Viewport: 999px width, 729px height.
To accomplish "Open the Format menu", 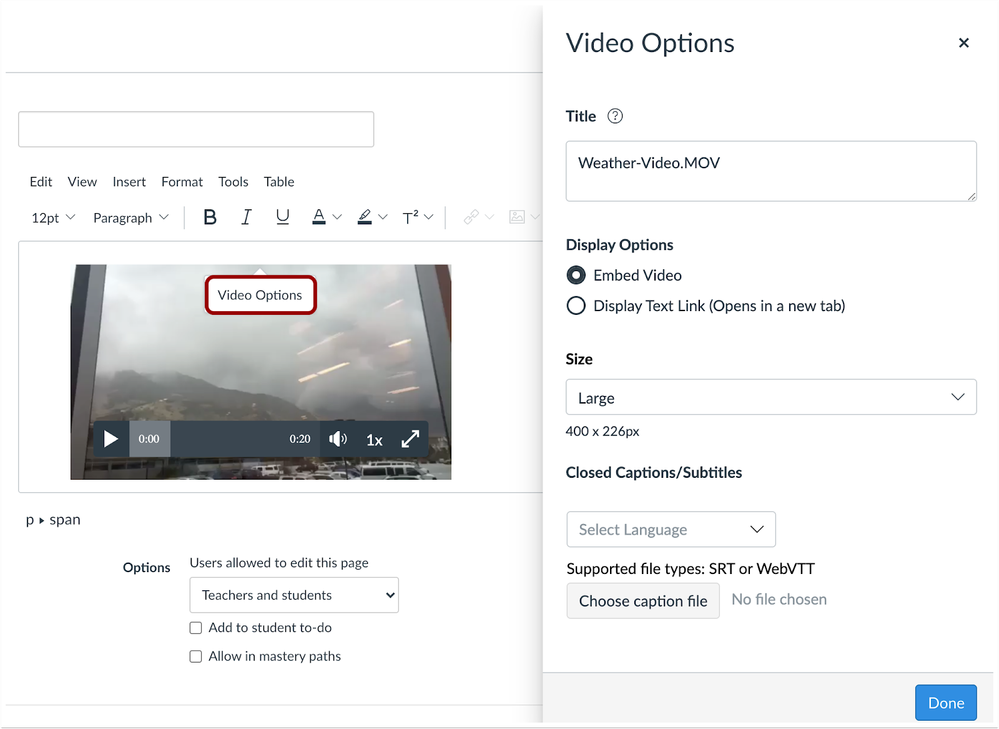I will pos(182,182).
